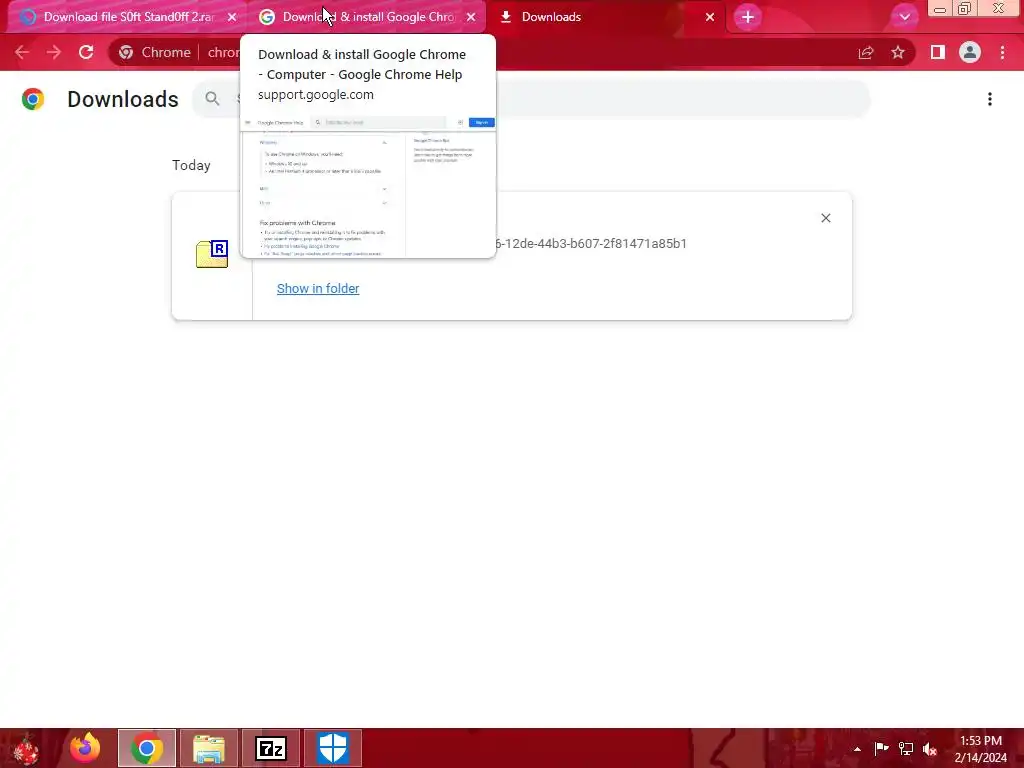Viewport: 1024px width, 768px height.
Task: Open the shield security app in taskbar
Action: point(333,748)
